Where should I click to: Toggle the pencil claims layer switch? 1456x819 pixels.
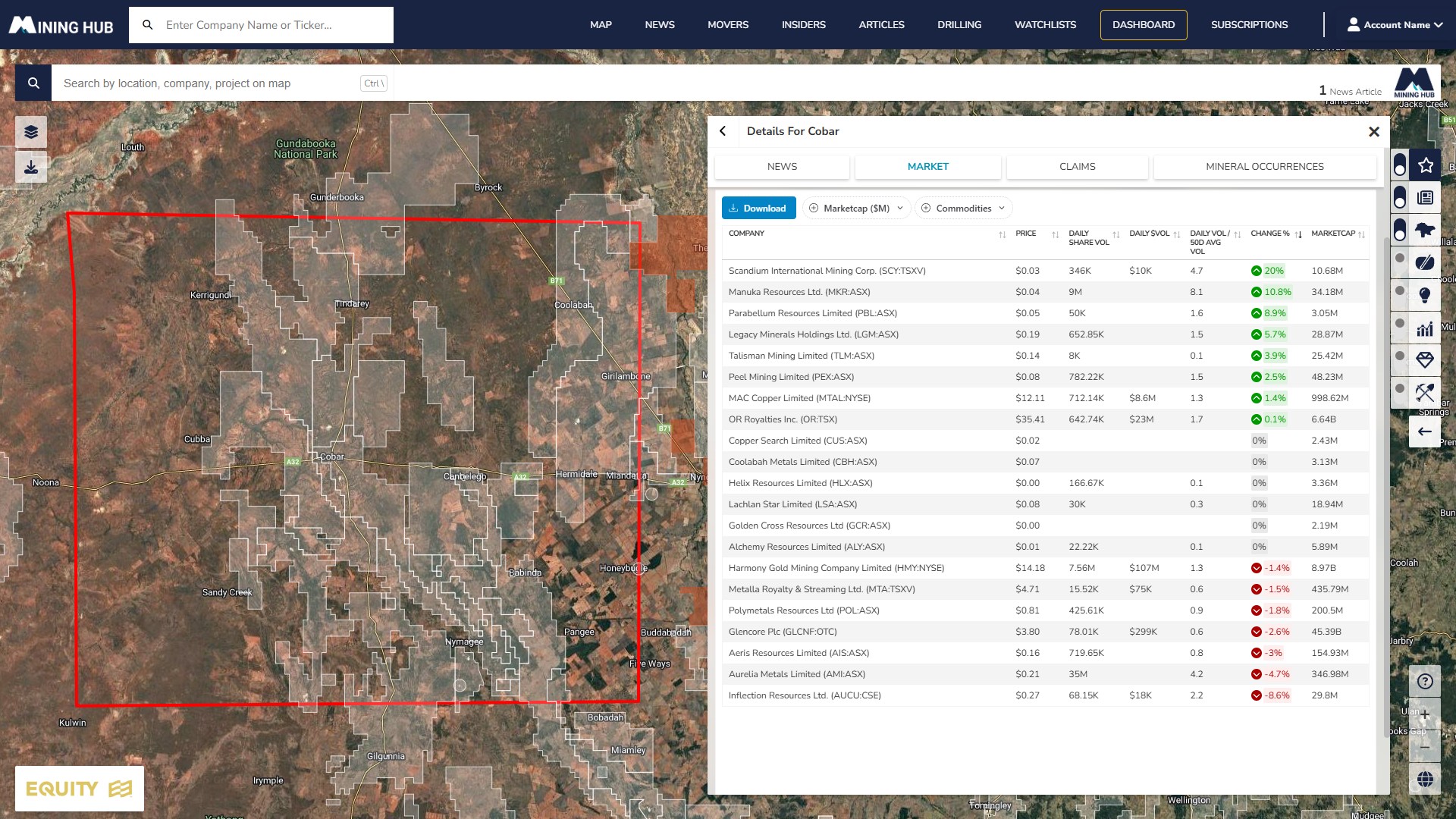point(1400,258)
